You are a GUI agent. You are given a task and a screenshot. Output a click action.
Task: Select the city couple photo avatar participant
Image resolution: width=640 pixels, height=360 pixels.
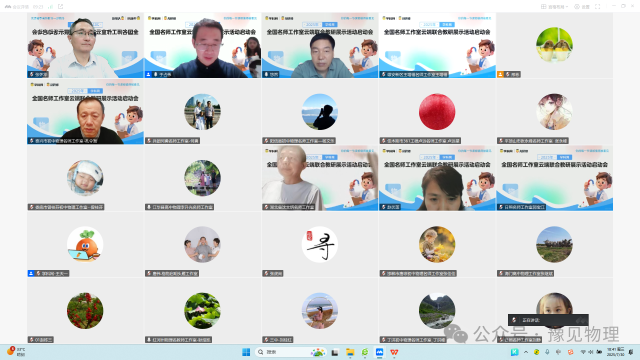[202, 112]
